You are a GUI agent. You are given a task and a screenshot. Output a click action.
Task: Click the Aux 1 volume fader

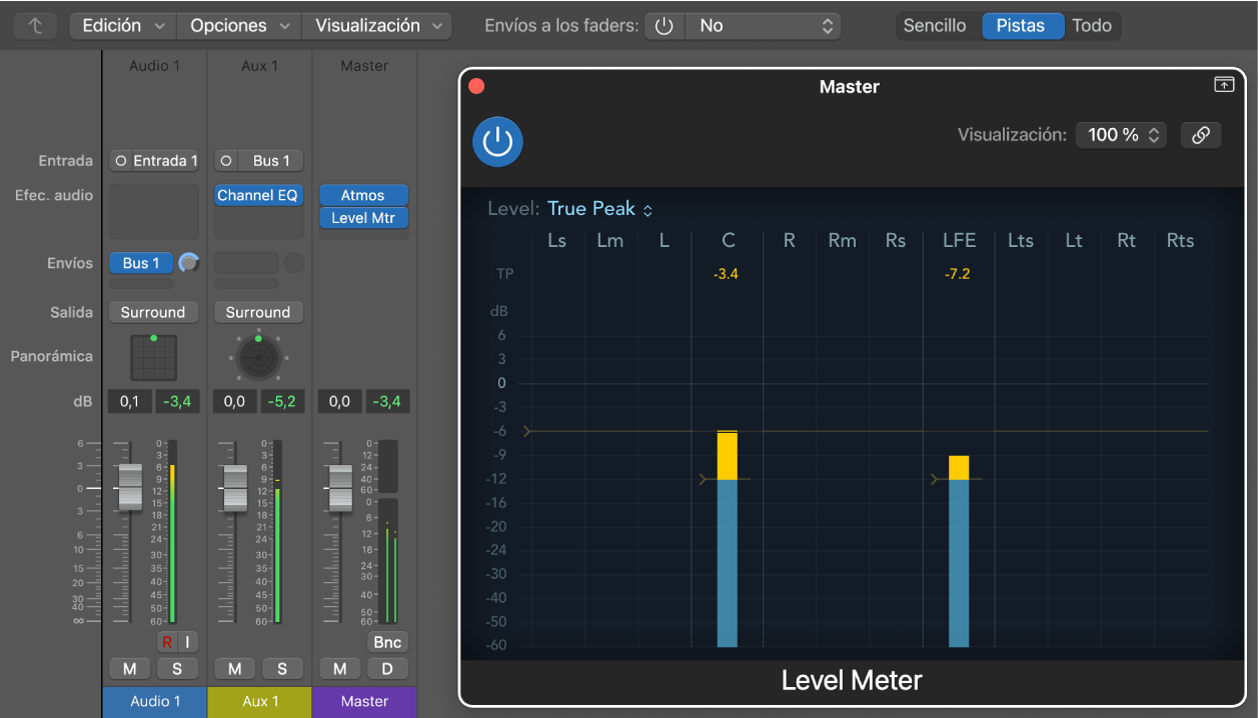235,488
